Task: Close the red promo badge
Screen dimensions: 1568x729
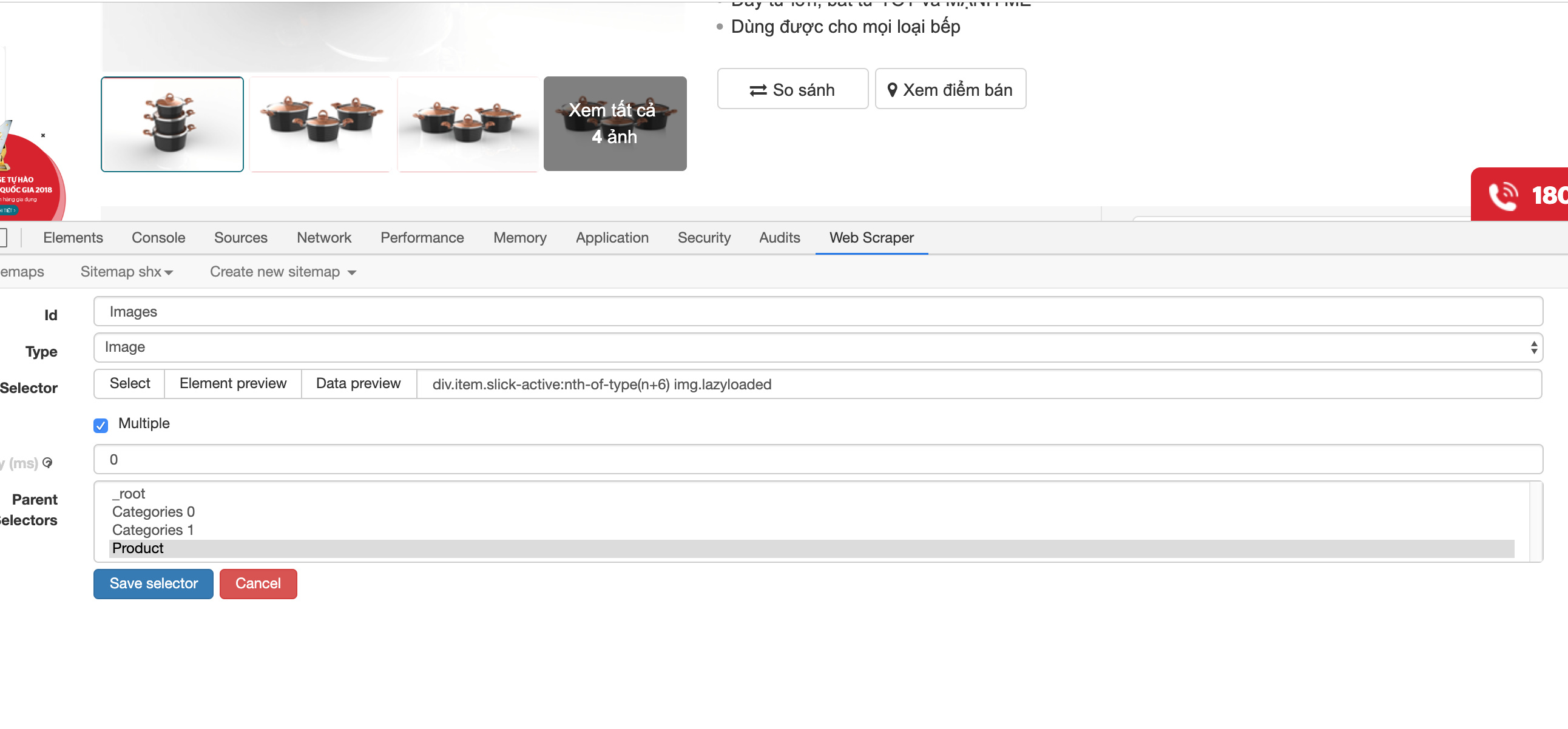Action: (x=43, y=135)
